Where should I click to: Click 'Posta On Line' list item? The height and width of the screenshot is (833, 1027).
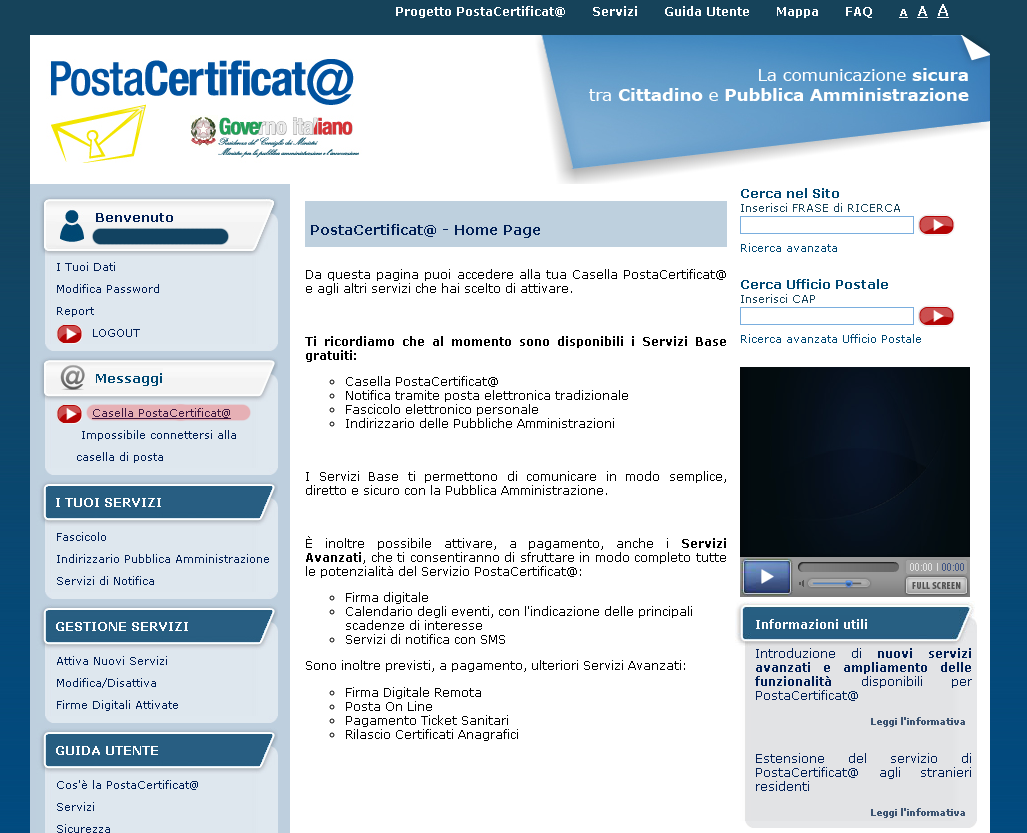389,707
